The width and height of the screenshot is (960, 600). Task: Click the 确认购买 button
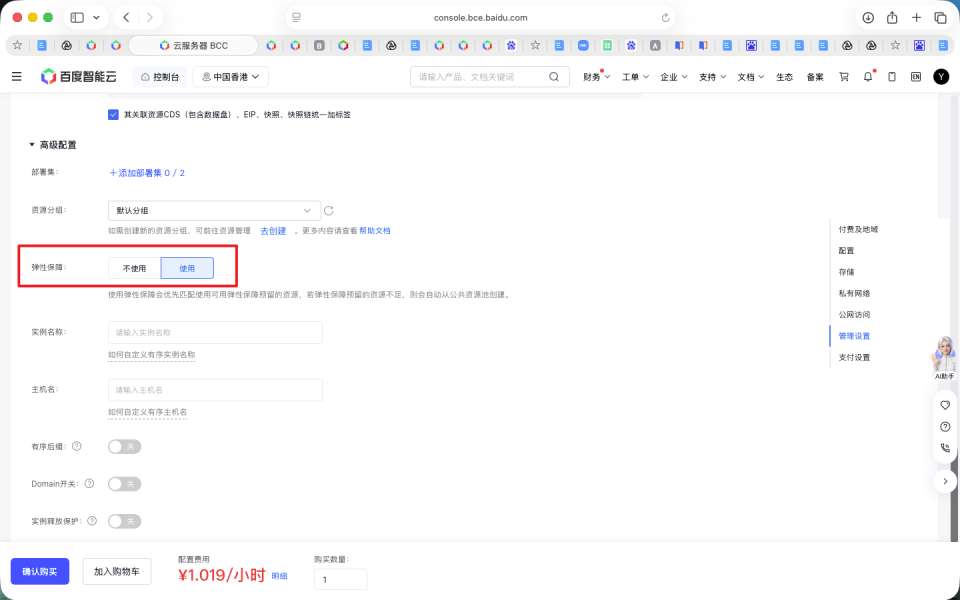40,571
